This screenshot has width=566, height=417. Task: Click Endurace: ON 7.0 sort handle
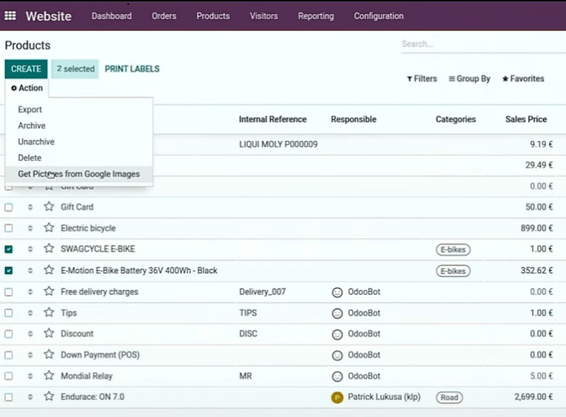point(30,397)
